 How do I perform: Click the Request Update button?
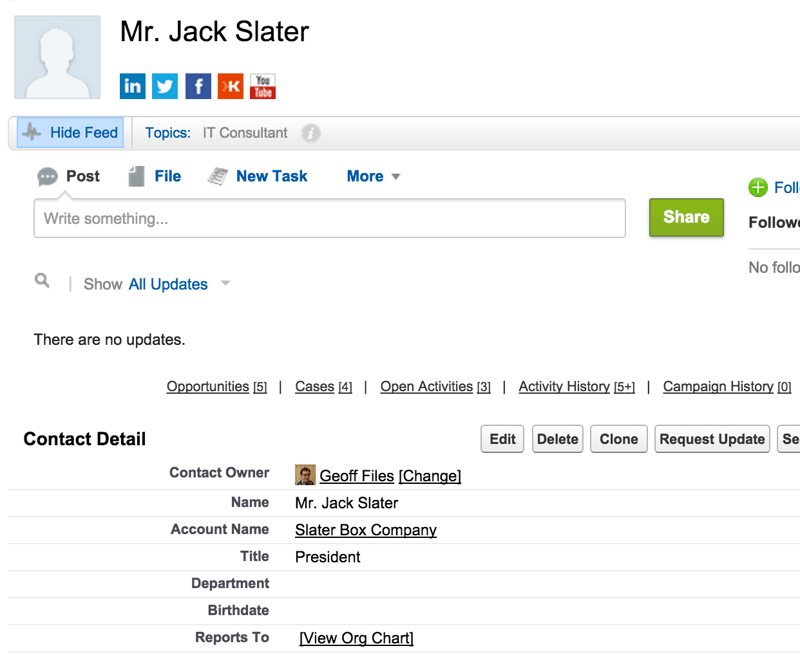click(712, 439)
